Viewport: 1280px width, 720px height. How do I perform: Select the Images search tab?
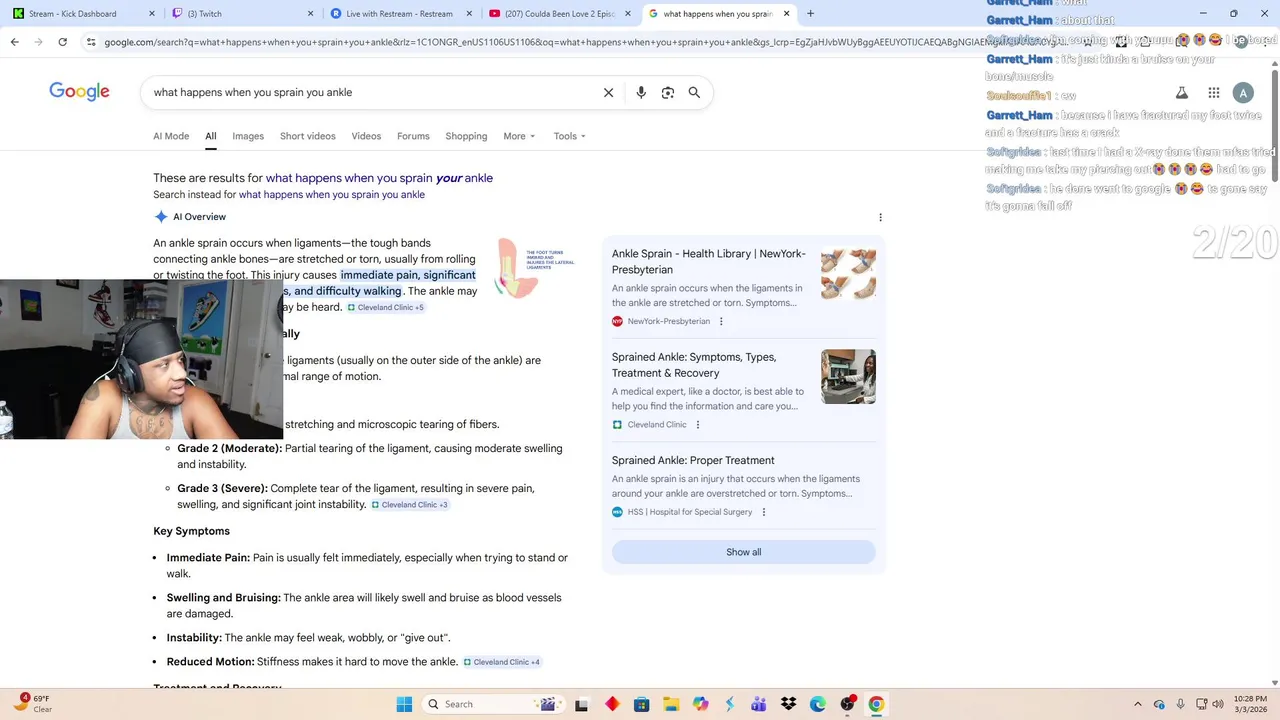pos(248,136)
